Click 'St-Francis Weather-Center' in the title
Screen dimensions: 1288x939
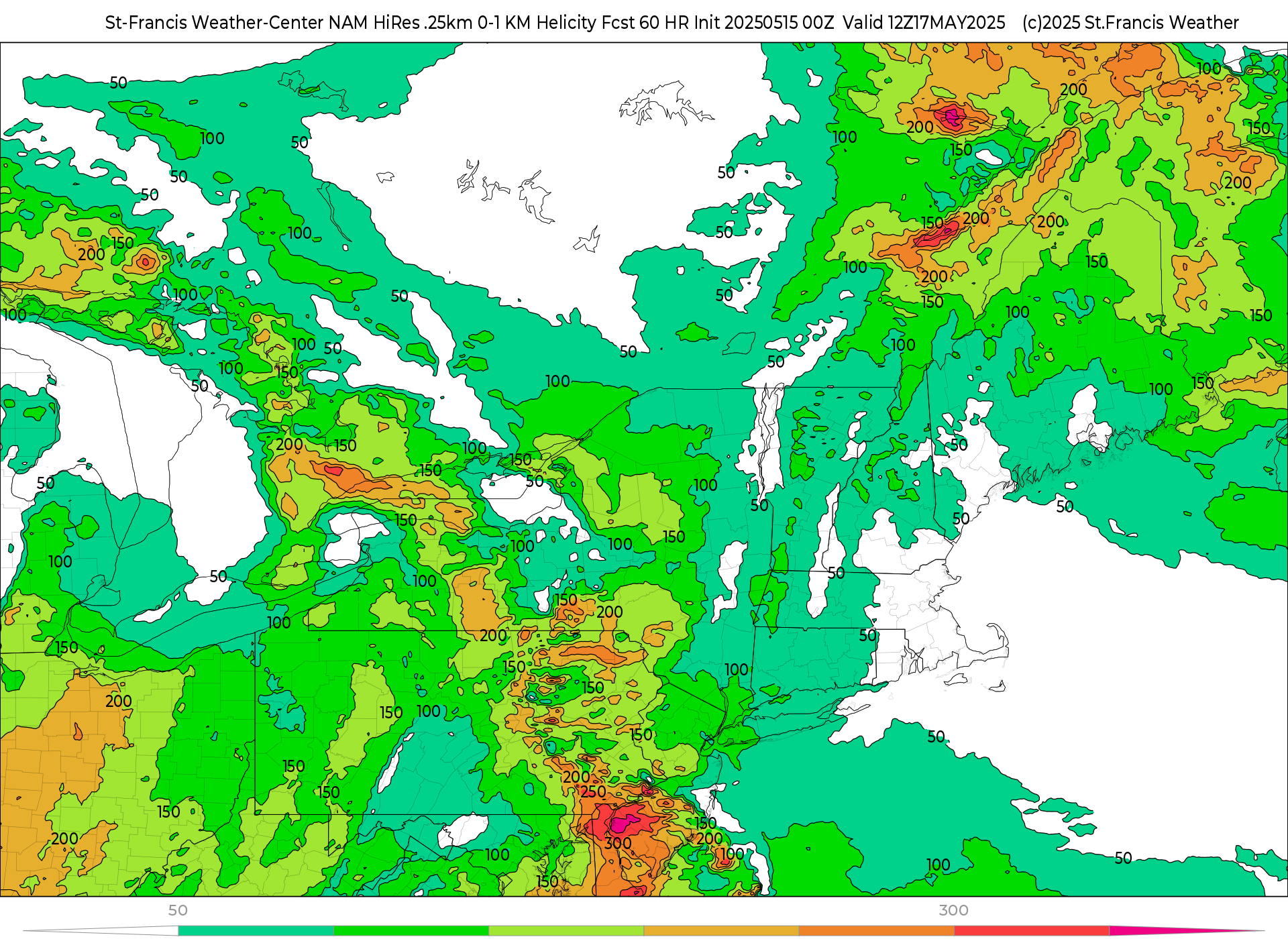coord(215,23)
